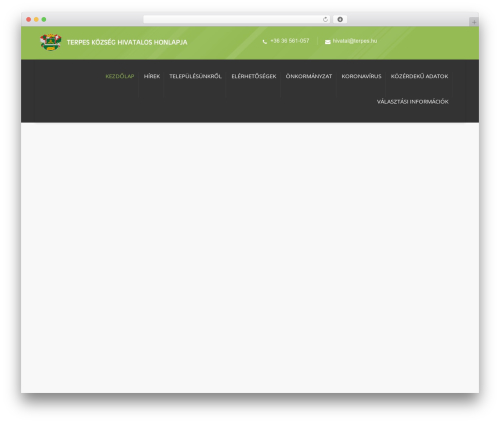Click the email address hivatal@terpes.hu
Viewport: 500px width, 423px height.
point(355,41)
